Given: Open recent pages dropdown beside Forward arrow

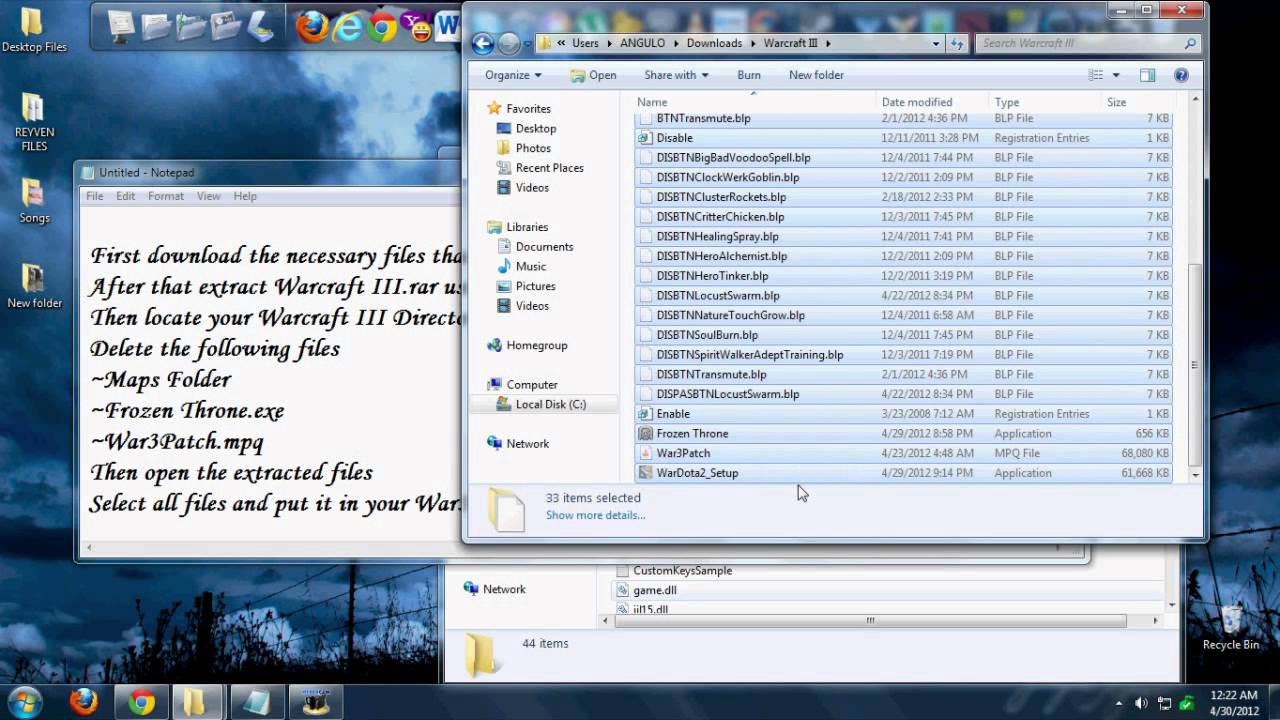Looking at the screenshot, I should (x=528, y=44).
